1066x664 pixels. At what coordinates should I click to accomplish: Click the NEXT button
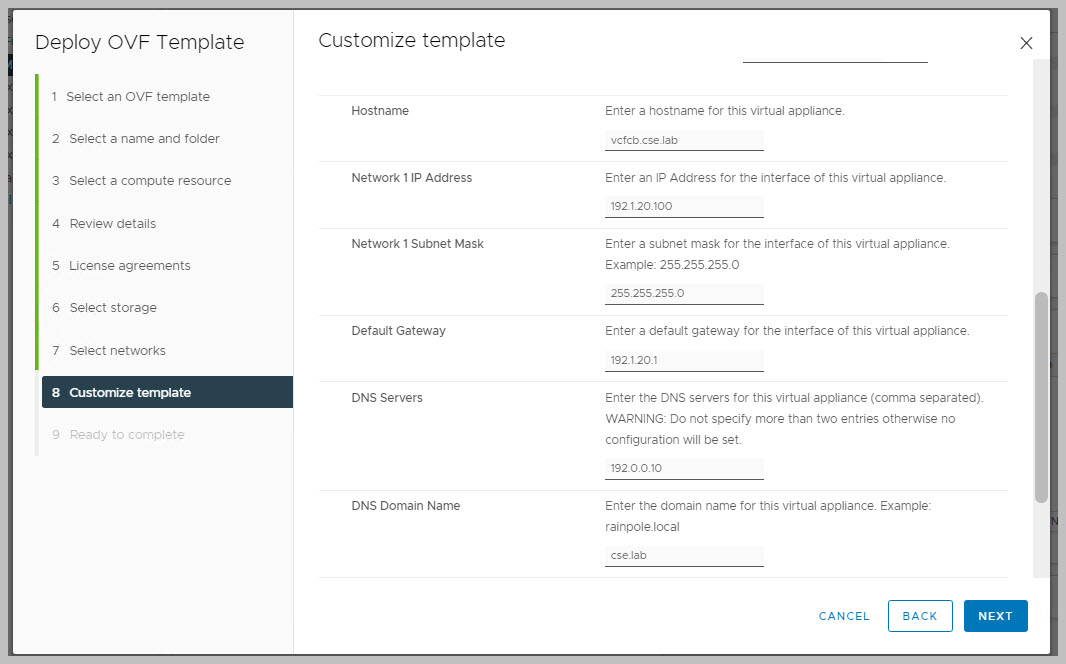[995, 616]
